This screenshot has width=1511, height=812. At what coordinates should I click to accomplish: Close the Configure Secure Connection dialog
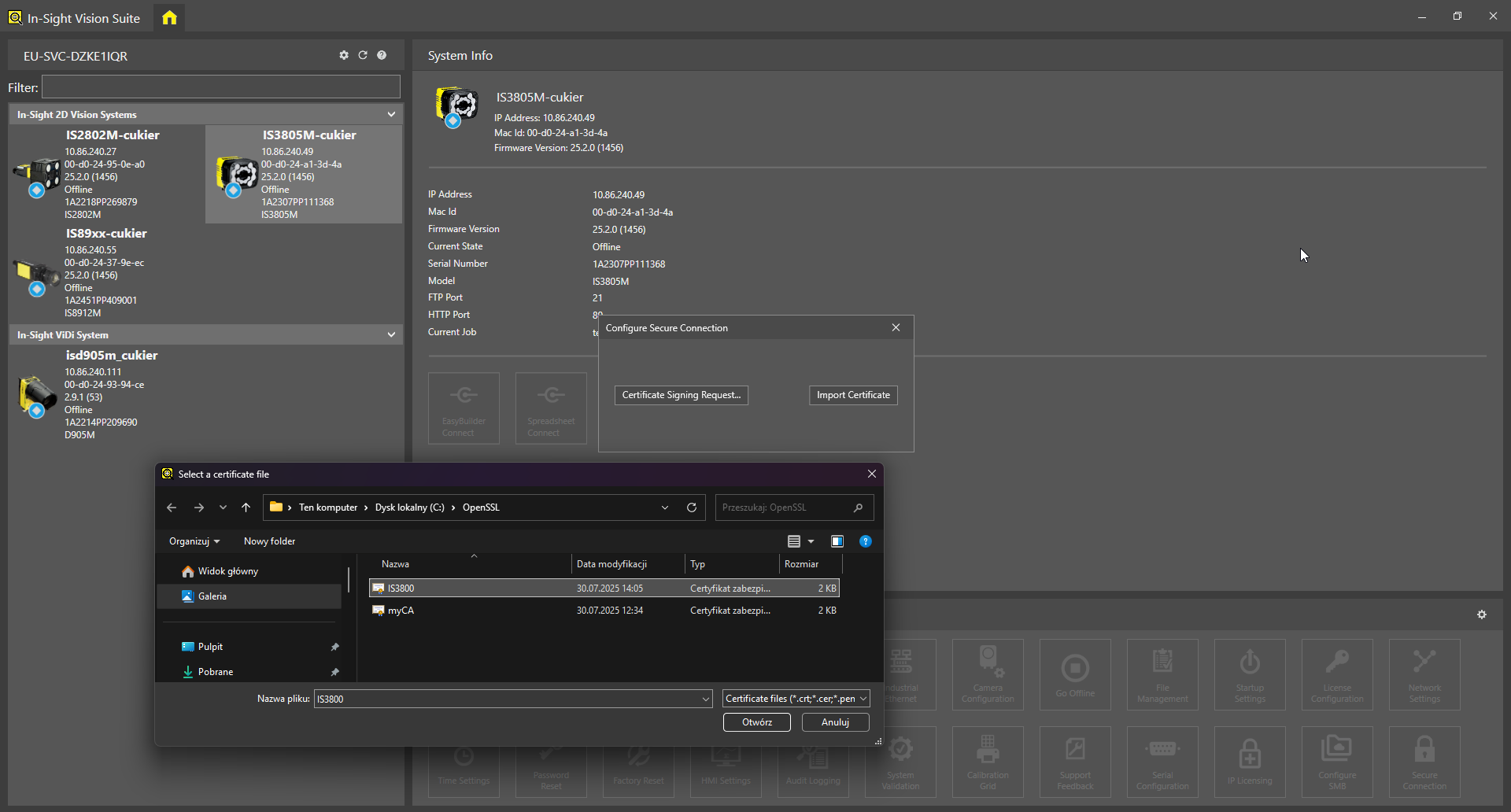(896, 327)
